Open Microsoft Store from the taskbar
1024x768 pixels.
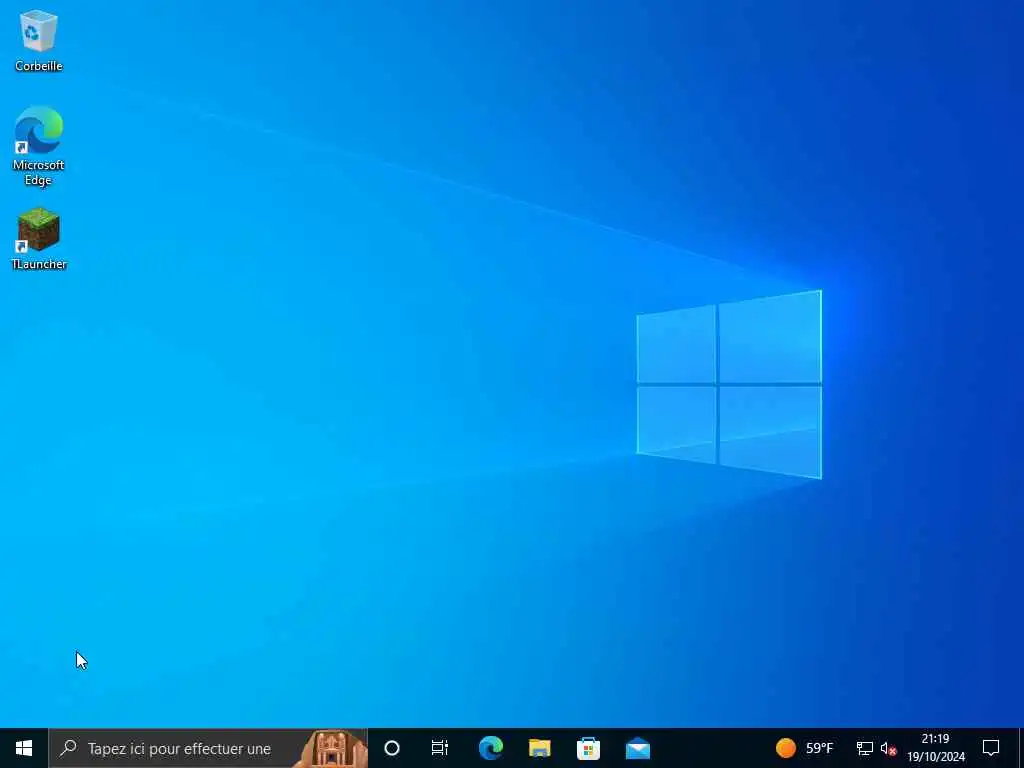(x=588, y=748)
